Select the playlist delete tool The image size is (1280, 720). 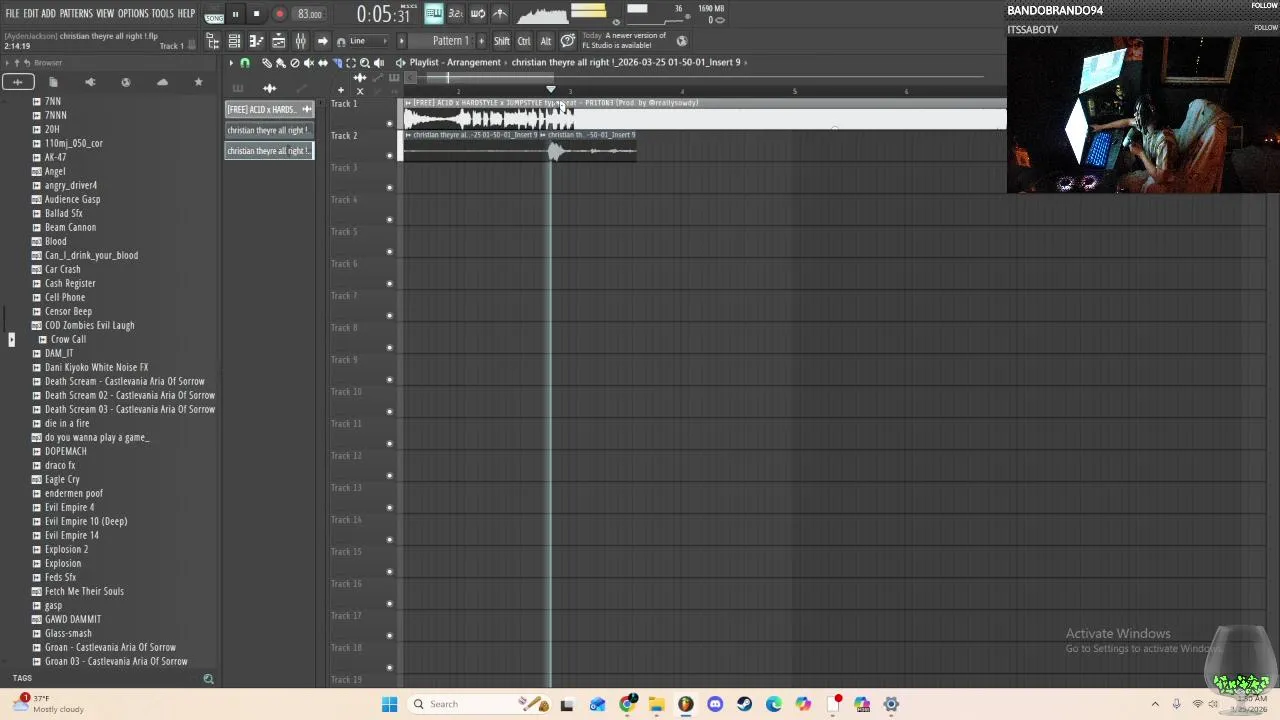[x=295, y=63]
